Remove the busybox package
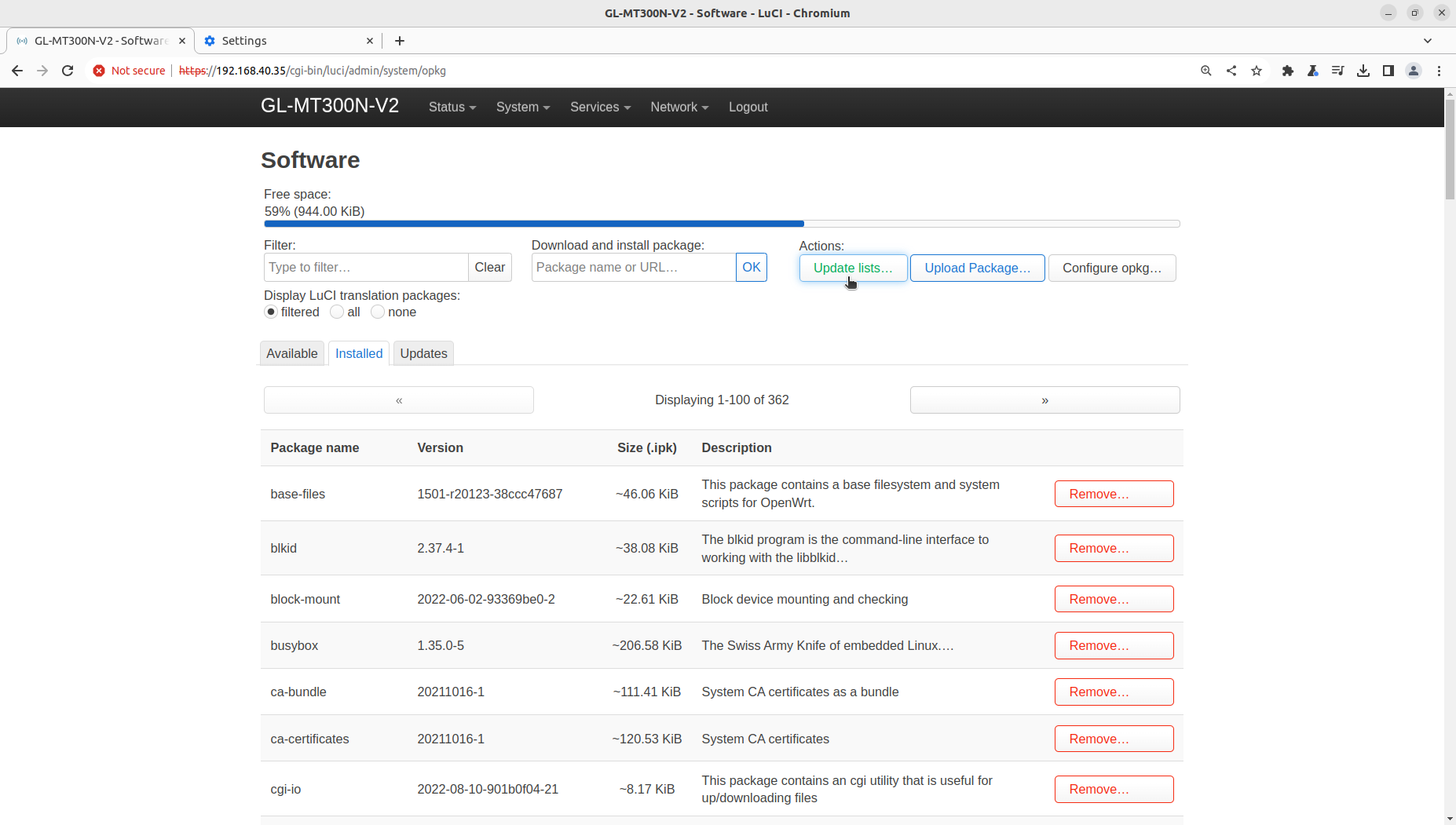 point(1114,645)
